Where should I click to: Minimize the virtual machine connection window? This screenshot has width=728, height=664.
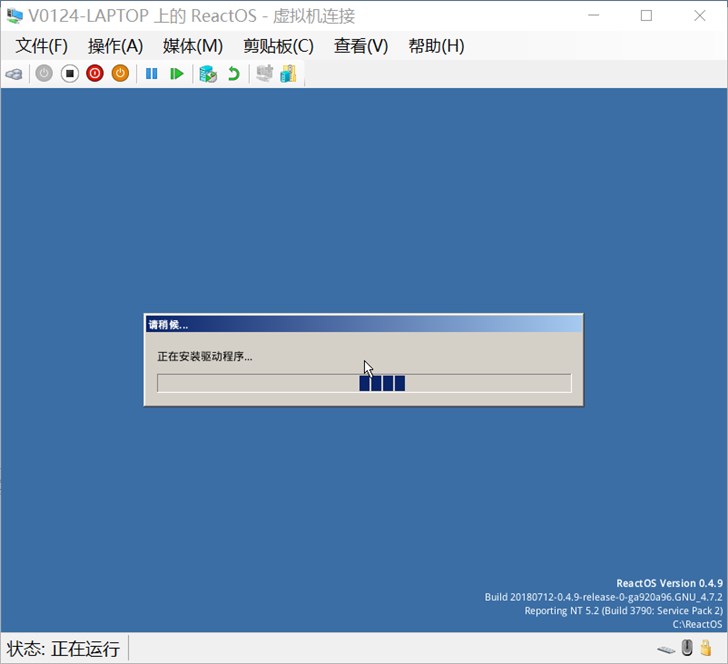(593, 15)
